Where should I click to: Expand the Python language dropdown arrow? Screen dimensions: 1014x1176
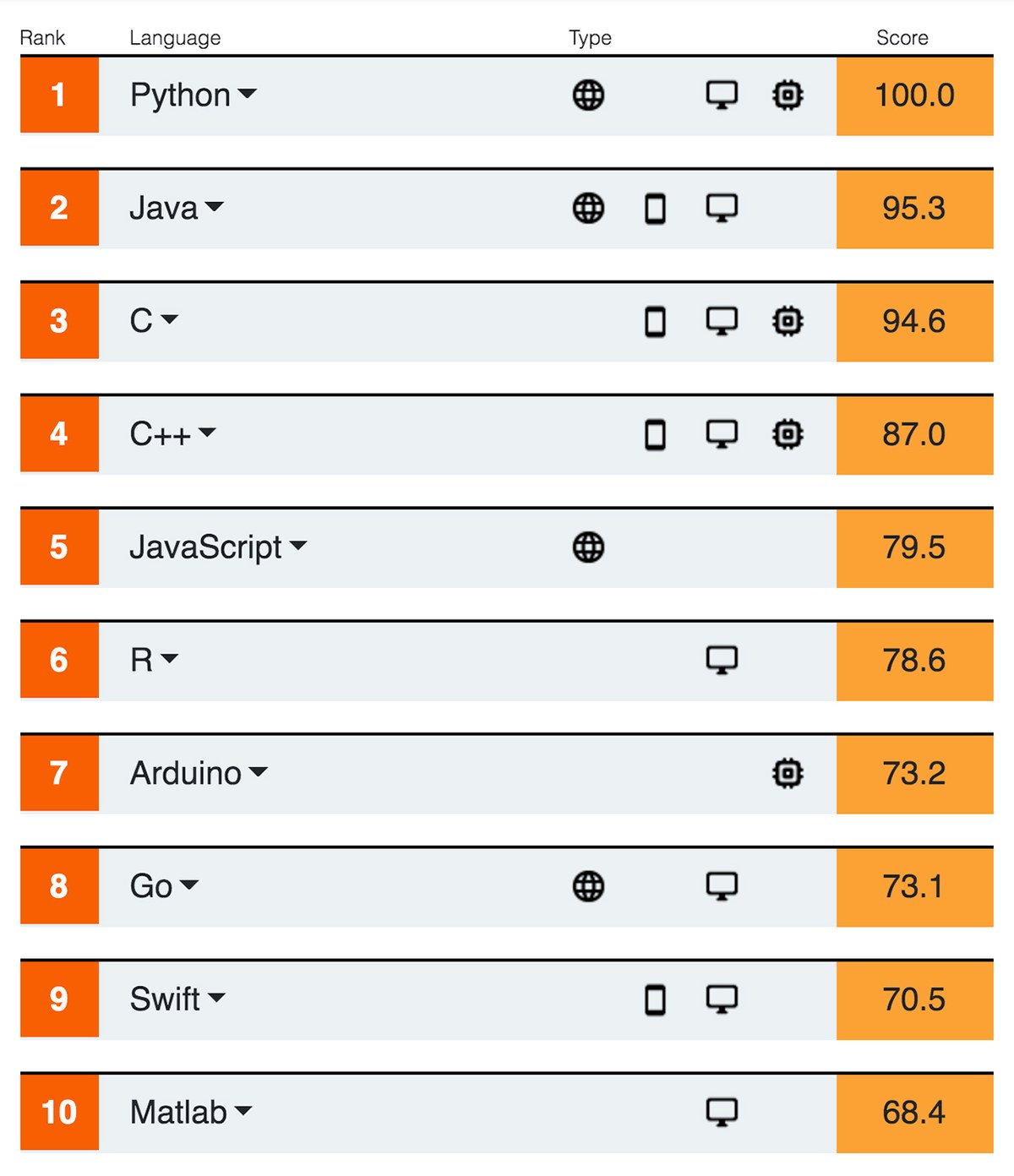click(247, 94)
